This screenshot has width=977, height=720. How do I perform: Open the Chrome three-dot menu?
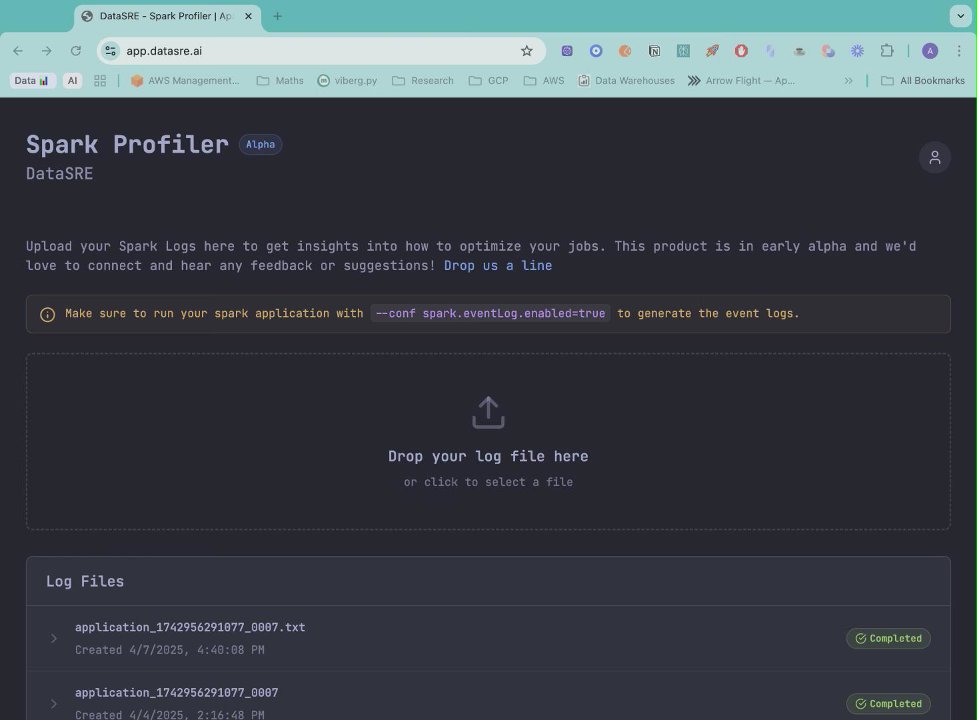(959, 51)
